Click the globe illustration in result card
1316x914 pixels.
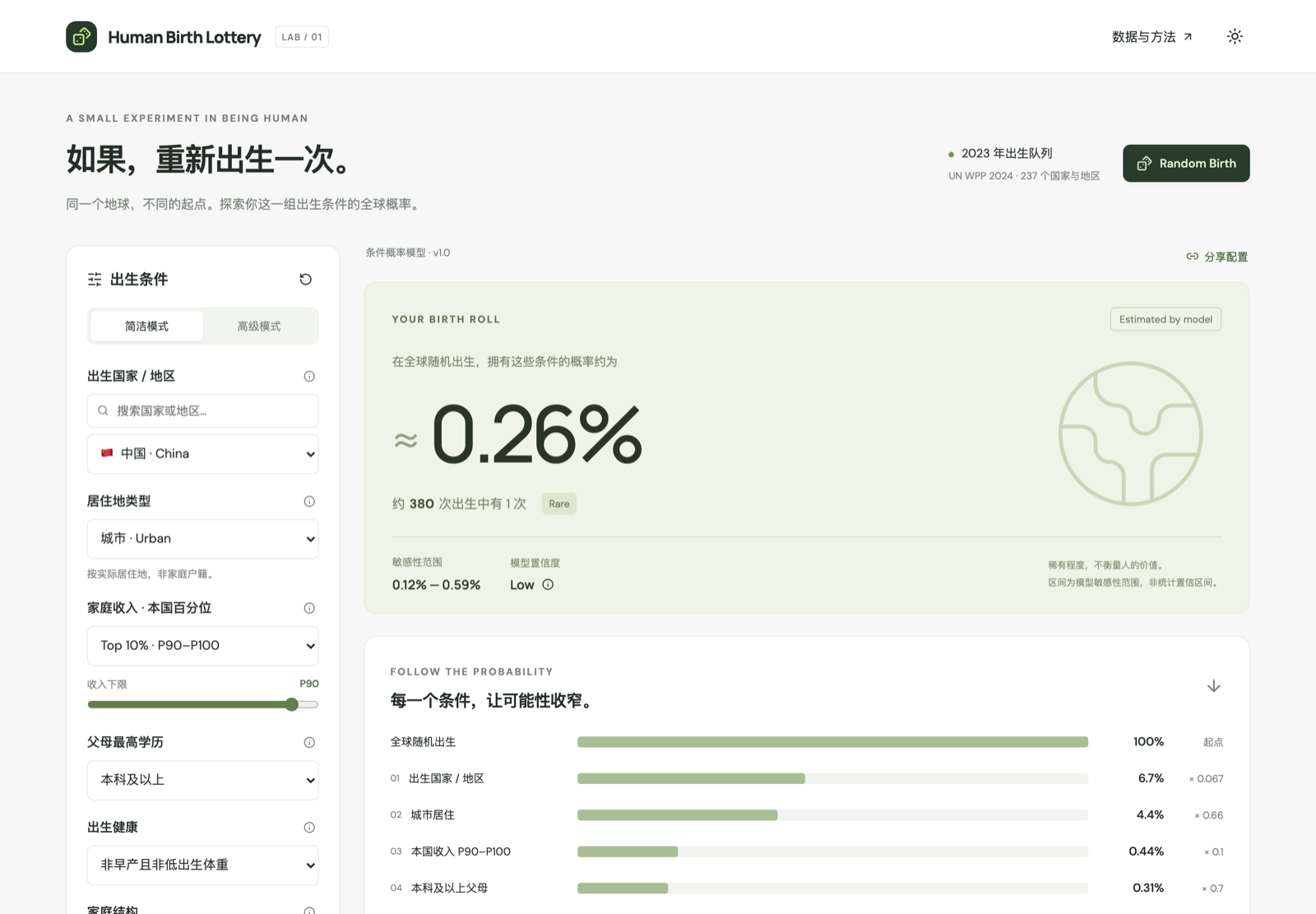(1130, 434)
